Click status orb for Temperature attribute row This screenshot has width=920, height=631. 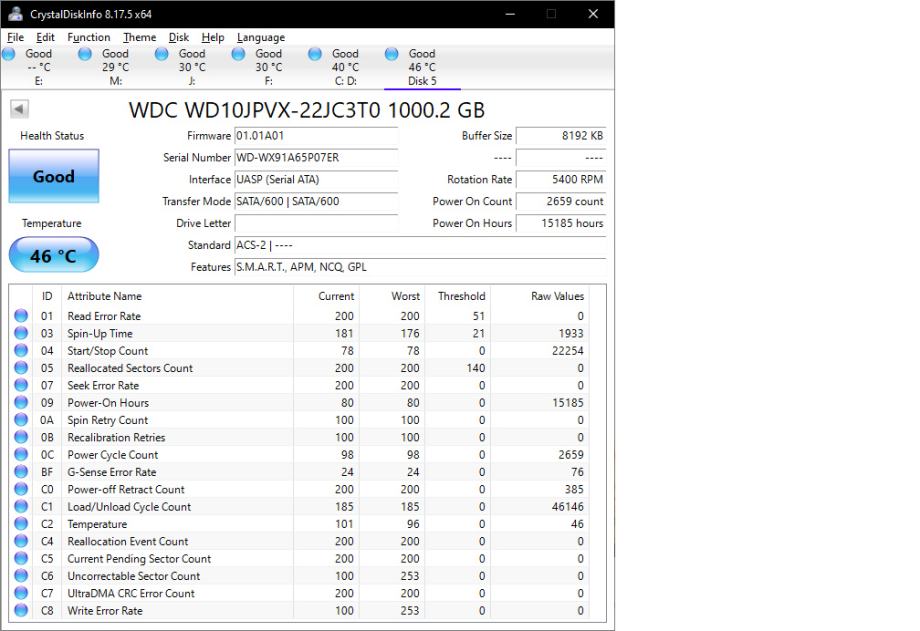coord(21,524)
